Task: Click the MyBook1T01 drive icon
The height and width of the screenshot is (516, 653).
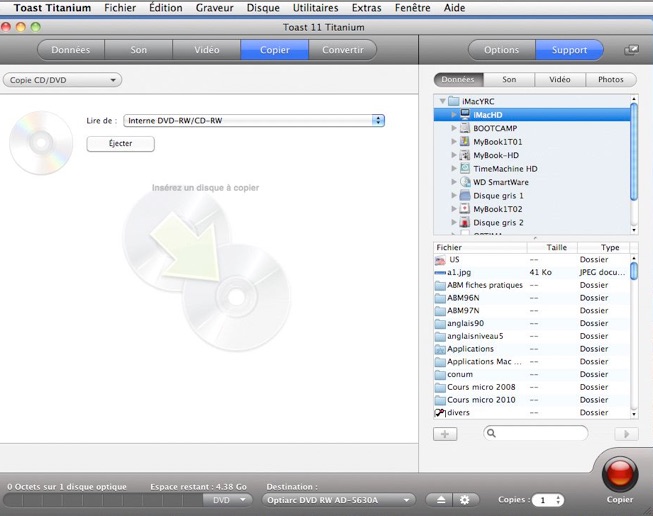Action: 465,142
